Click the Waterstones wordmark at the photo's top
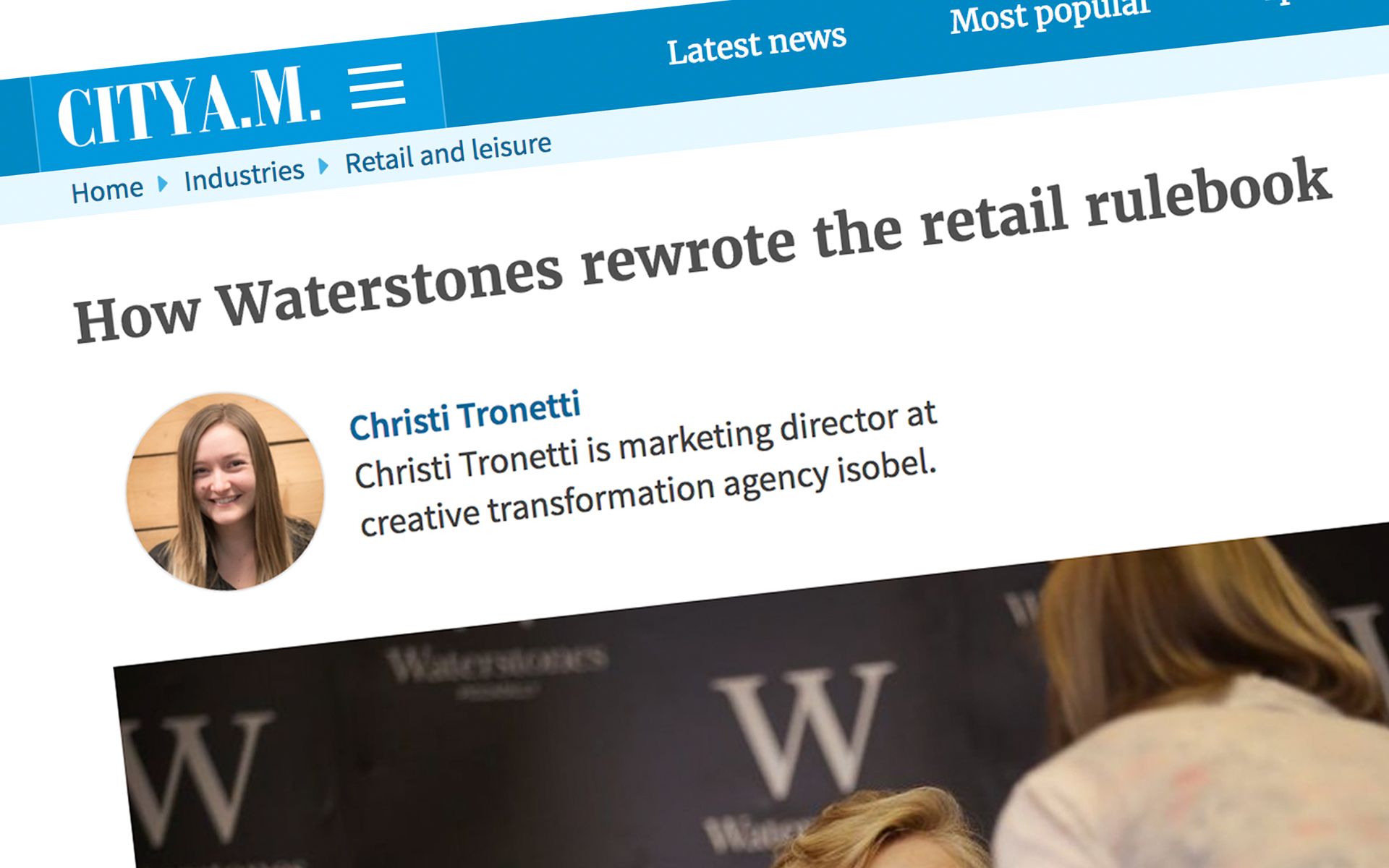 coord(497,663)
